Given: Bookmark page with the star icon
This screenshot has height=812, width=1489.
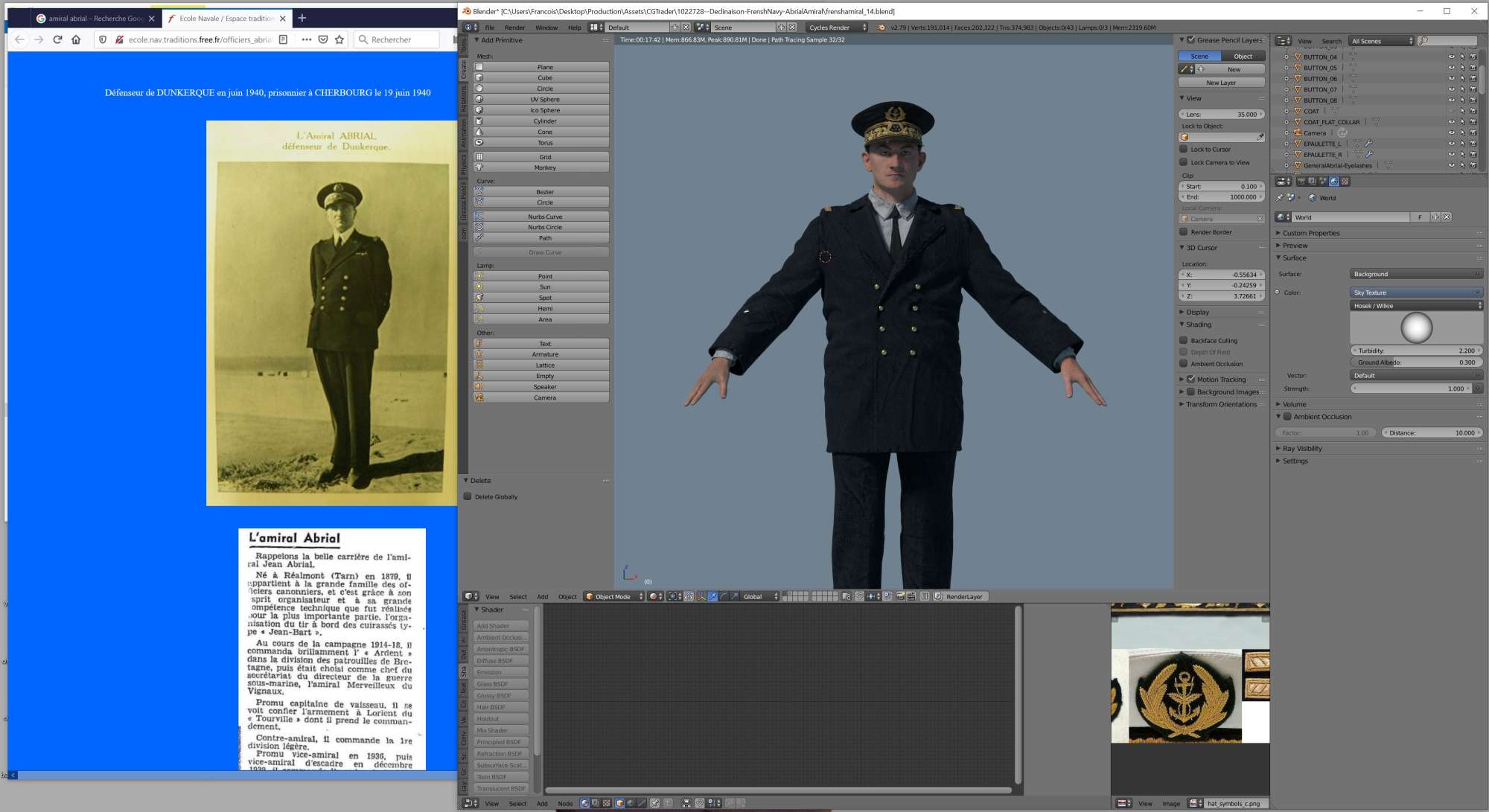Looking at the screenshot, I should (x=339, y=39).
